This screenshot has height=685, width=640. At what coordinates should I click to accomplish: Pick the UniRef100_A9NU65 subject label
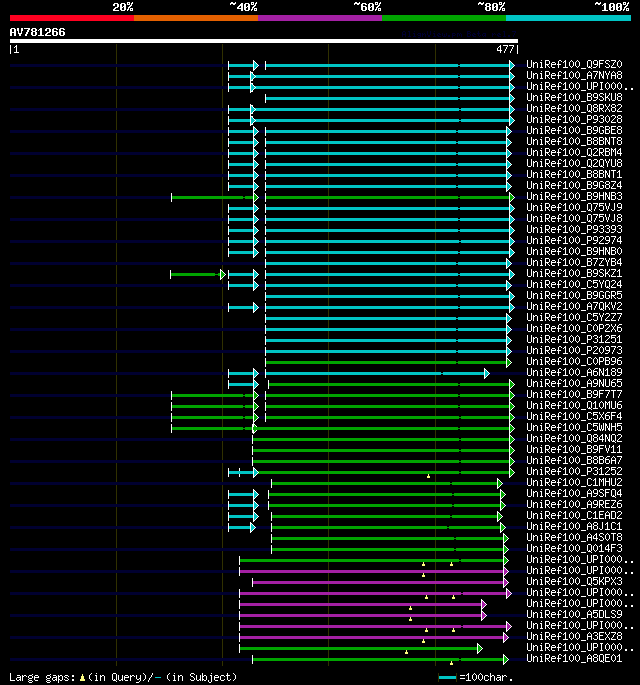point(574,383)
